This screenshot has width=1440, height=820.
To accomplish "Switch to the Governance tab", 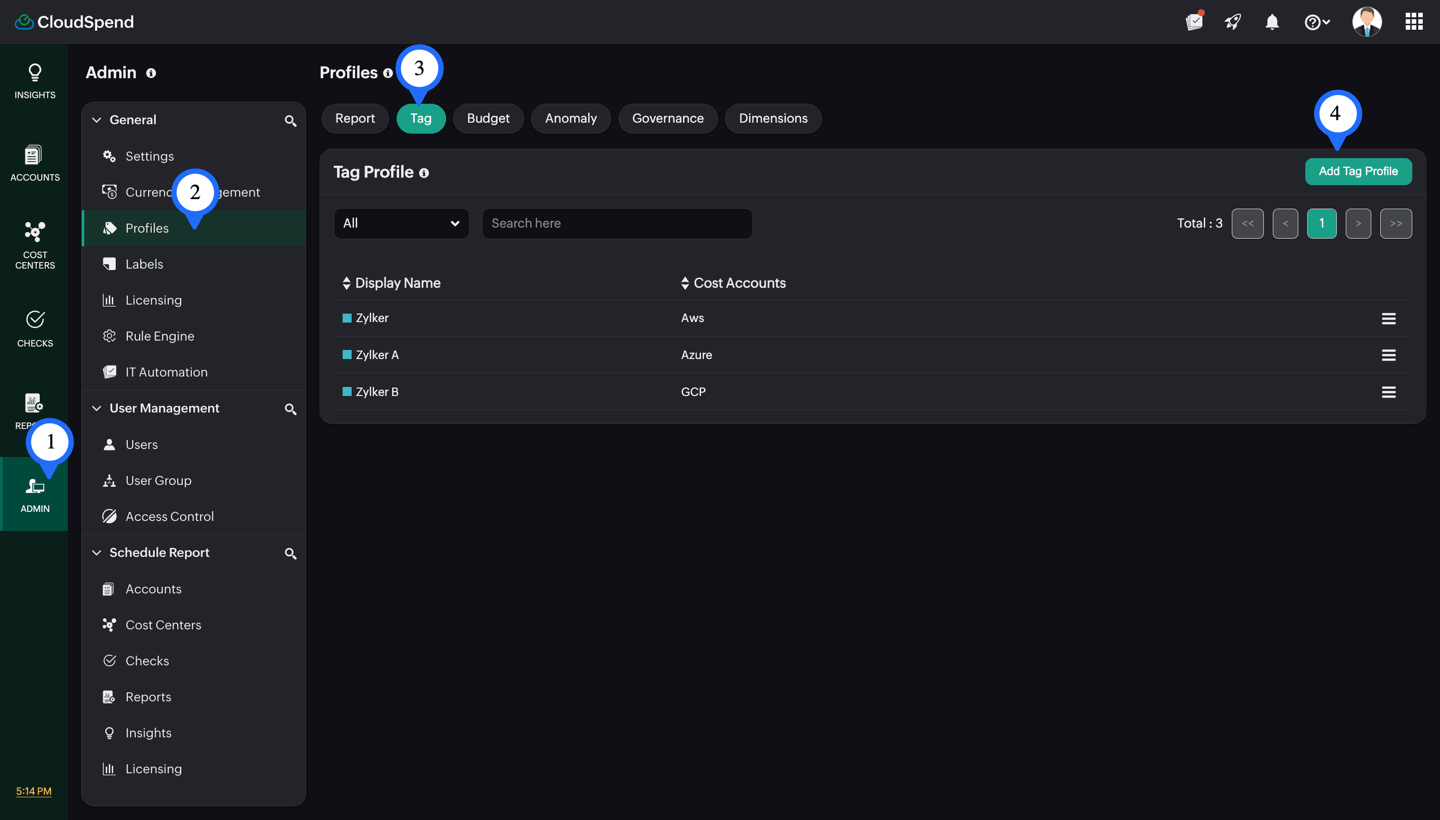I will pos(668,118).
